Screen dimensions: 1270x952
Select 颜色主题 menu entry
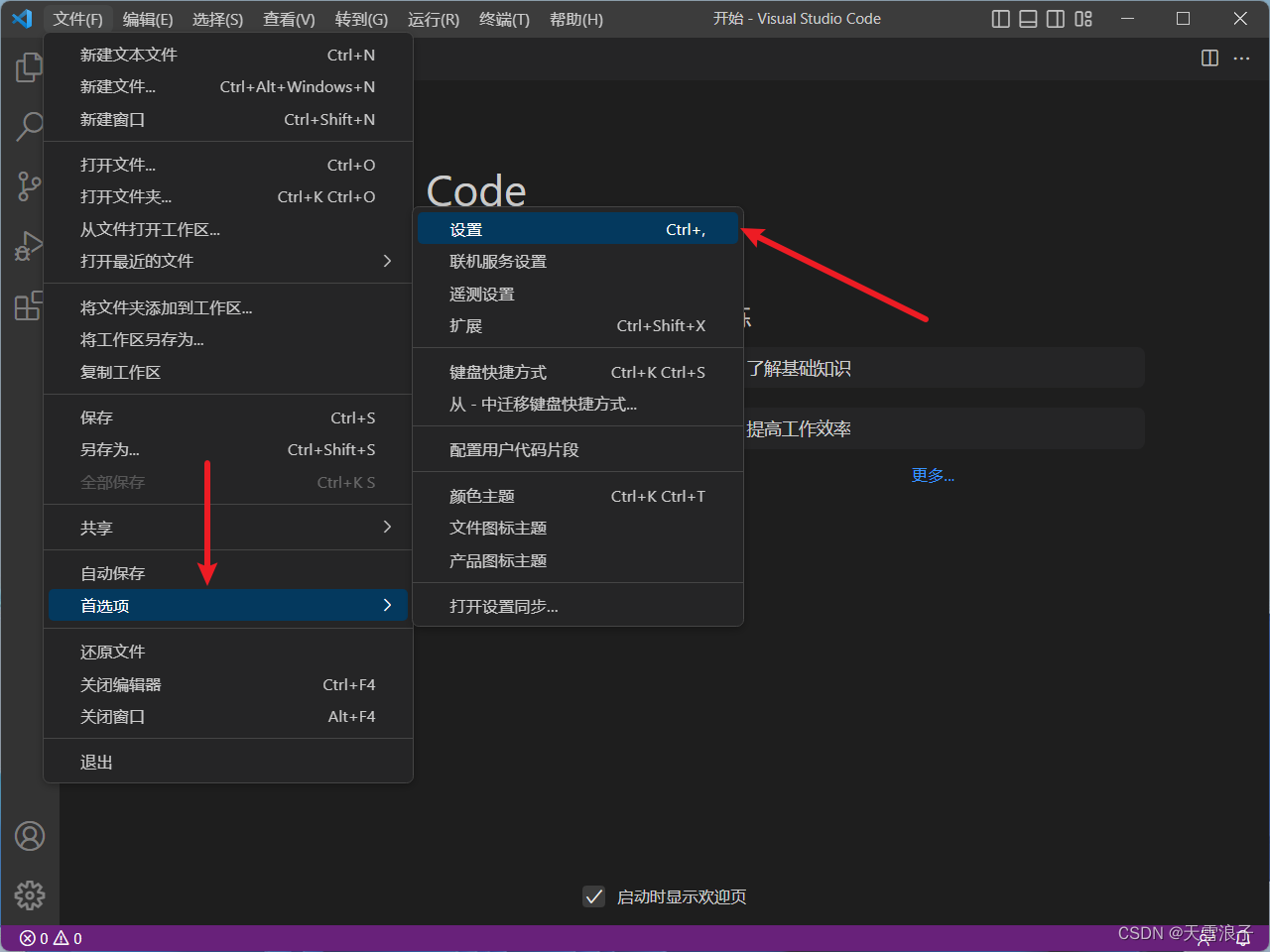point(577,496)
